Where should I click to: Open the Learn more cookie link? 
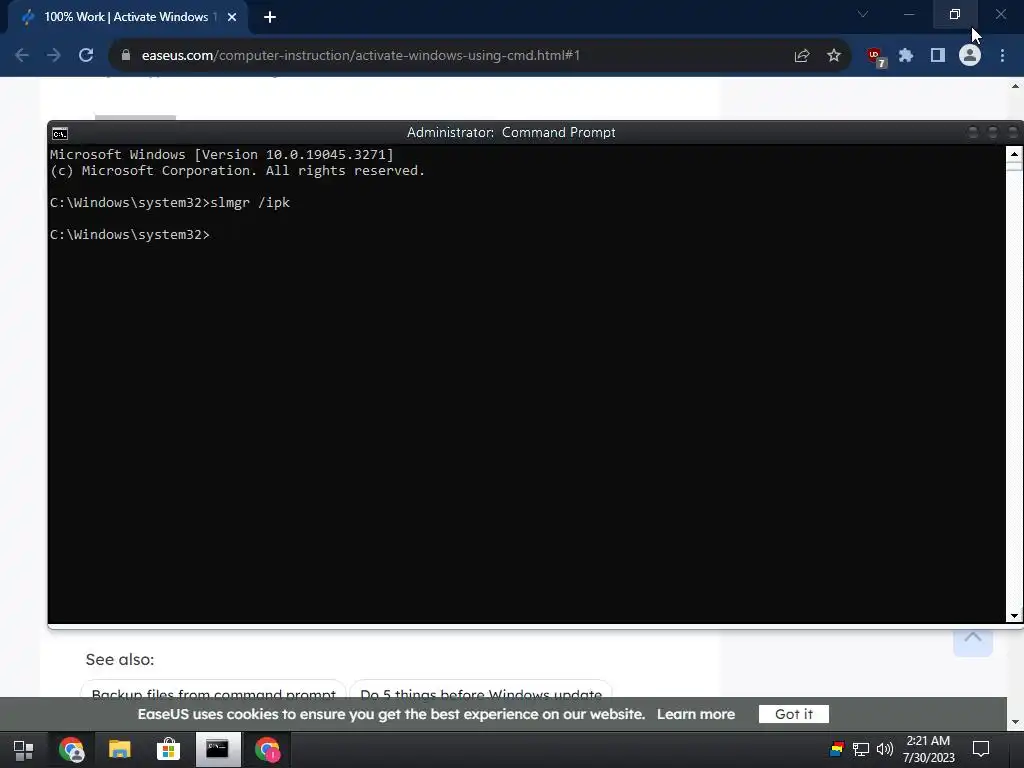pos(696,714)
